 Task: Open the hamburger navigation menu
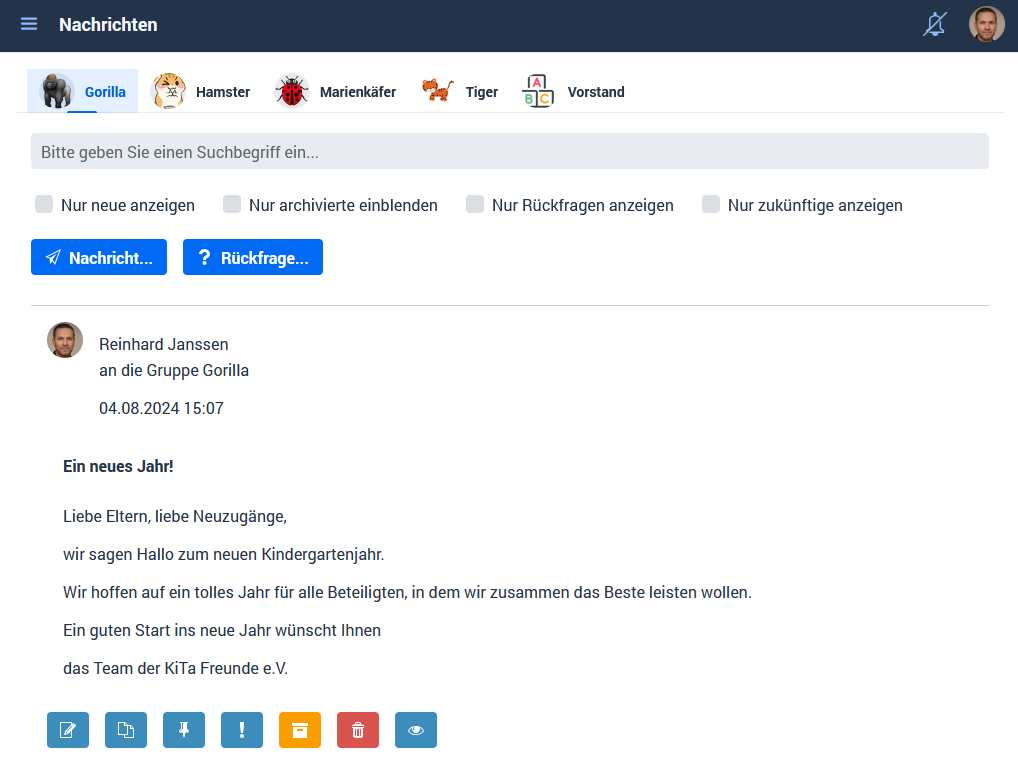(x=29, y=24)
